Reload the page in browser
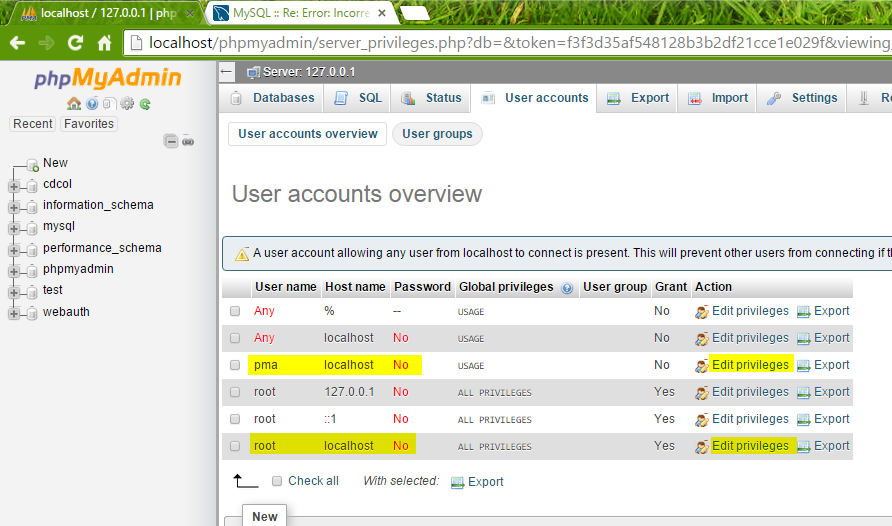The image size is (892, 526). [75, 43]
